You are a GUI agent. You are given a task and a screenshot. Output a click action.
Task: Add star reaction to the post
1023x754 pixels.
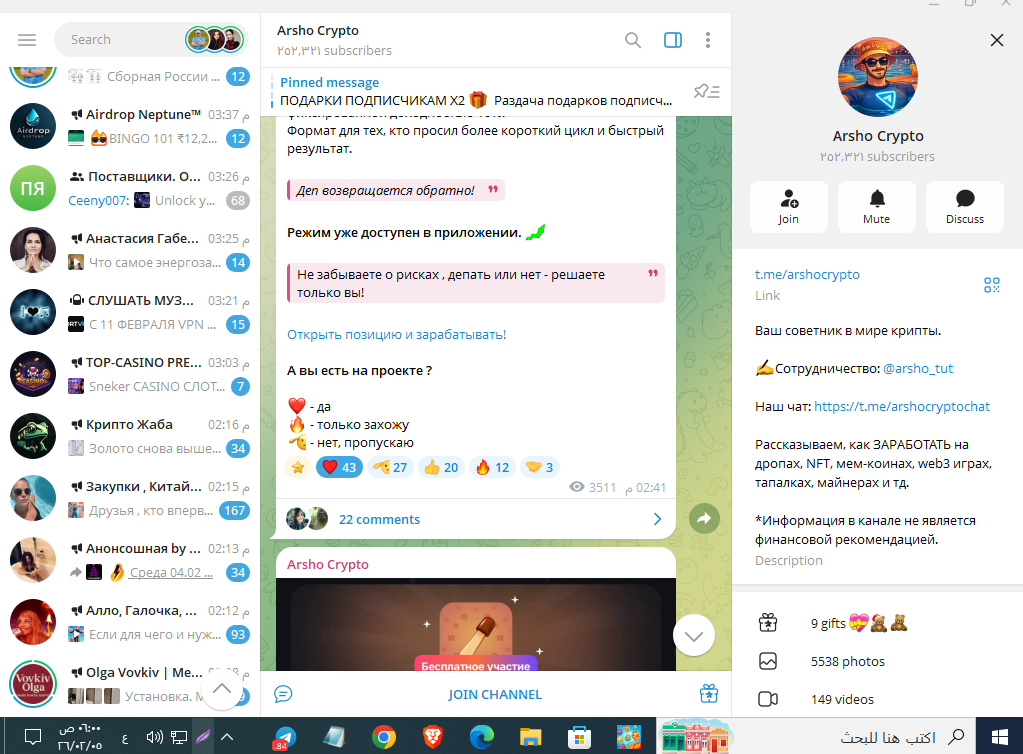pyautogui.click(x=298, y=467)
